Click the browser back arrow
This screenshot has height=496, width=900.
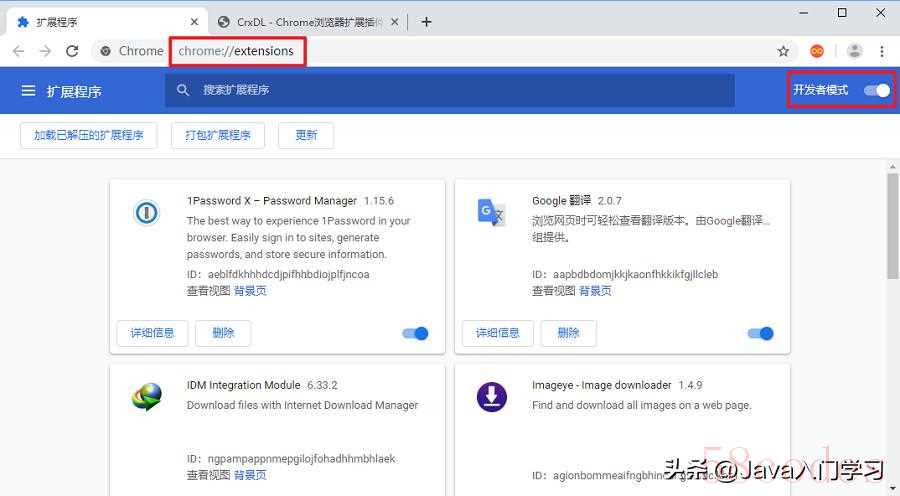point(19,51)
